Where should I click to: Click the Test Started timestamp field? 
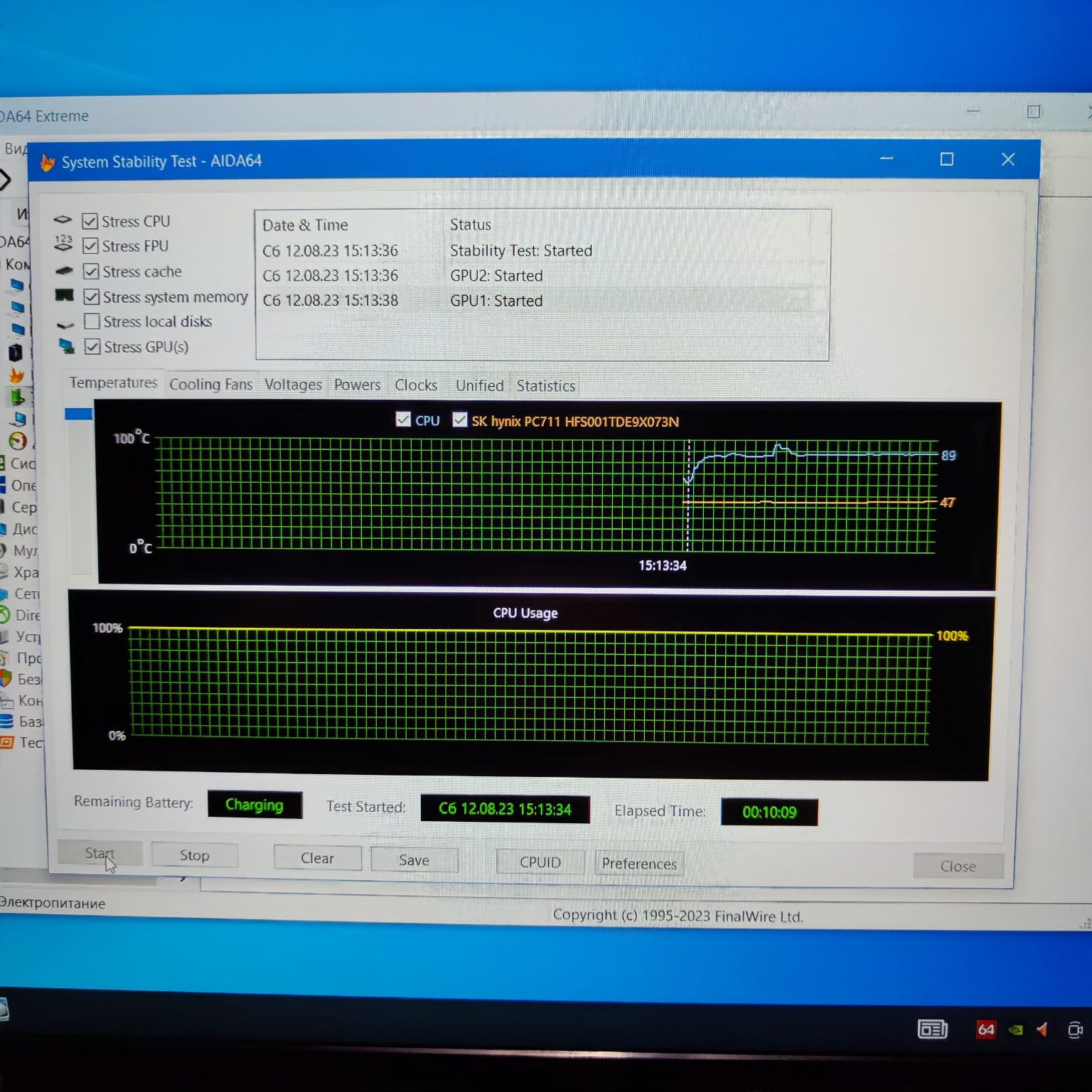505,809
